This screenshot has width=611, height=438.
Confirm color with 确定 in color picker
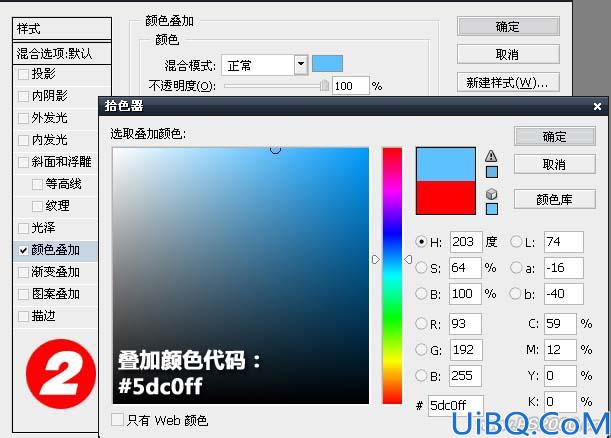[554, 136]
